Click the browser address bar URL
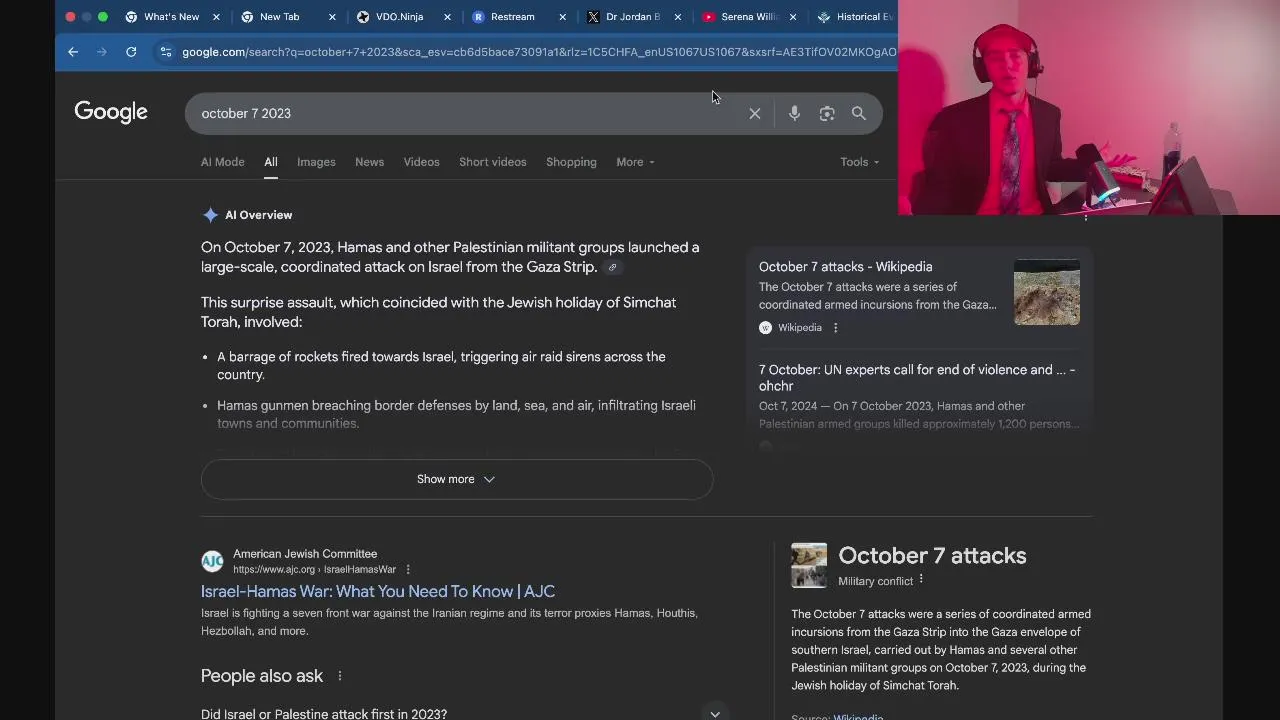This screenshot has height=720, width=1280. tap(539, 52)
